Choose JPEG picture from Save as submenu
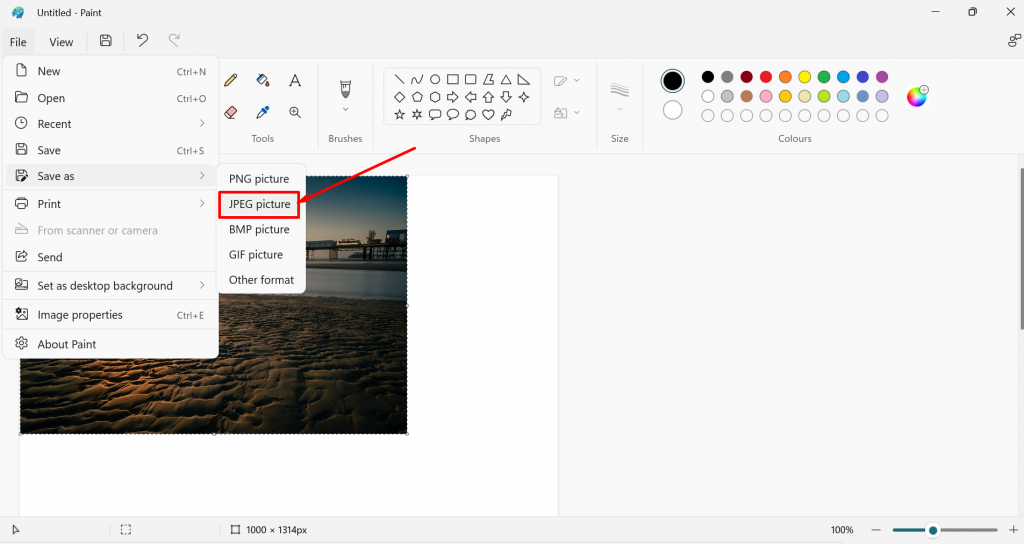Image resolution: width=1024 pixels, height=544 pixels. (259, 204)
